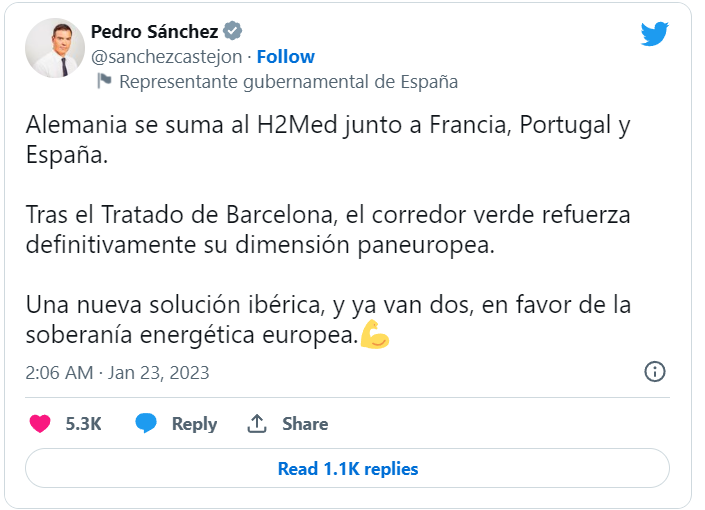
Task: Open the 2:06 AM Jan 23, 2023 timestamp
Action: (117, 372)
